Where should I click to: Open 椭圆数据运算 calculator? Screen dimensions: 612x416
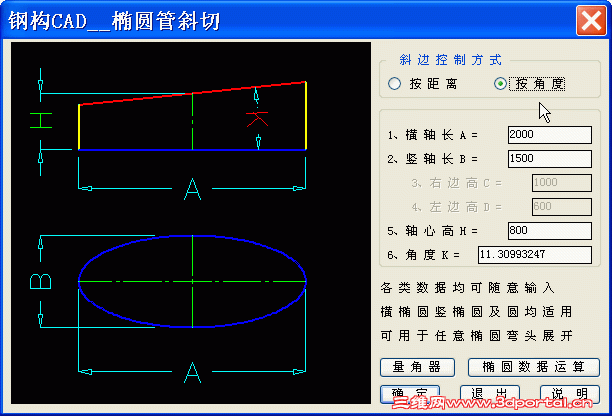[534, 367]
